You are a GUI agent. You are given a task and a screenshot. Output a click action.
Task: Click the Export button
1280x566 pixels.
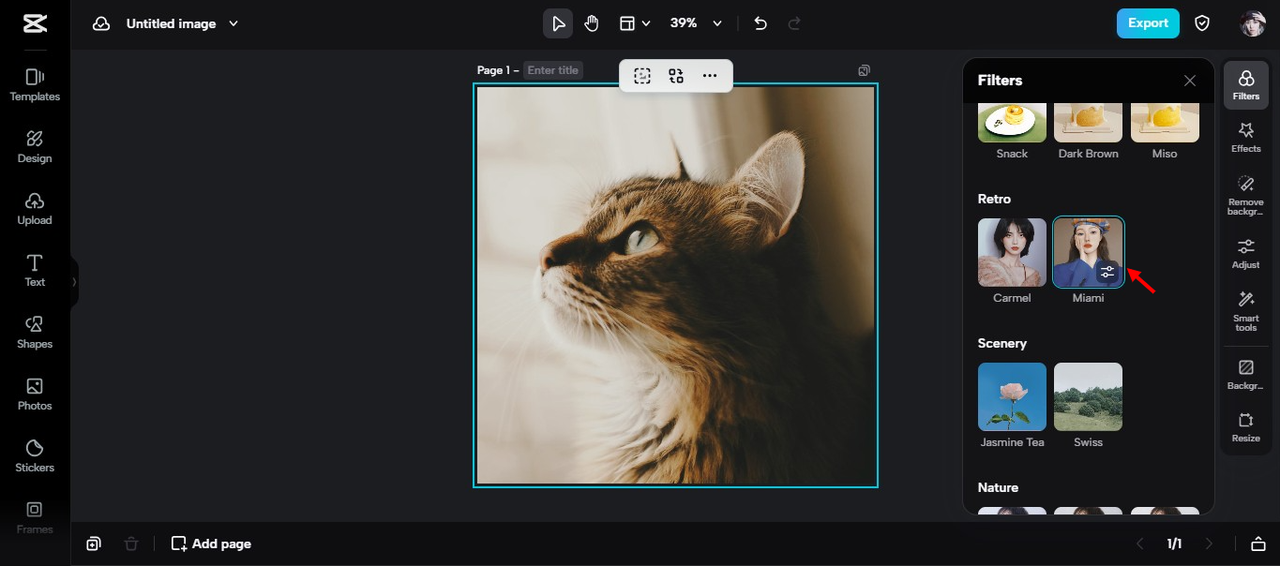point(1148,23)
